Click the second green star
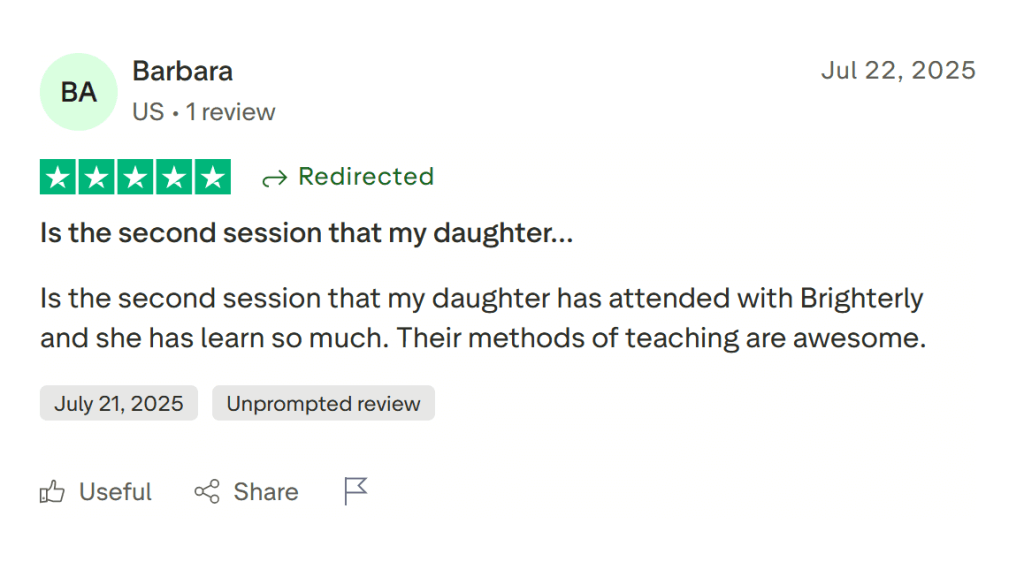 click(97, 176)
